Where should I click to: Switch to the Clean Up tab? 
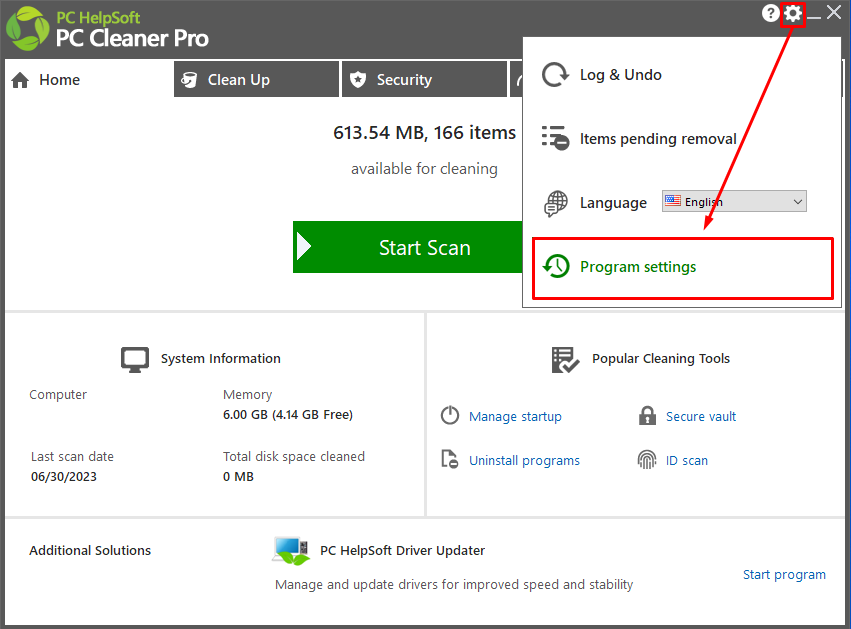point(257,79)
